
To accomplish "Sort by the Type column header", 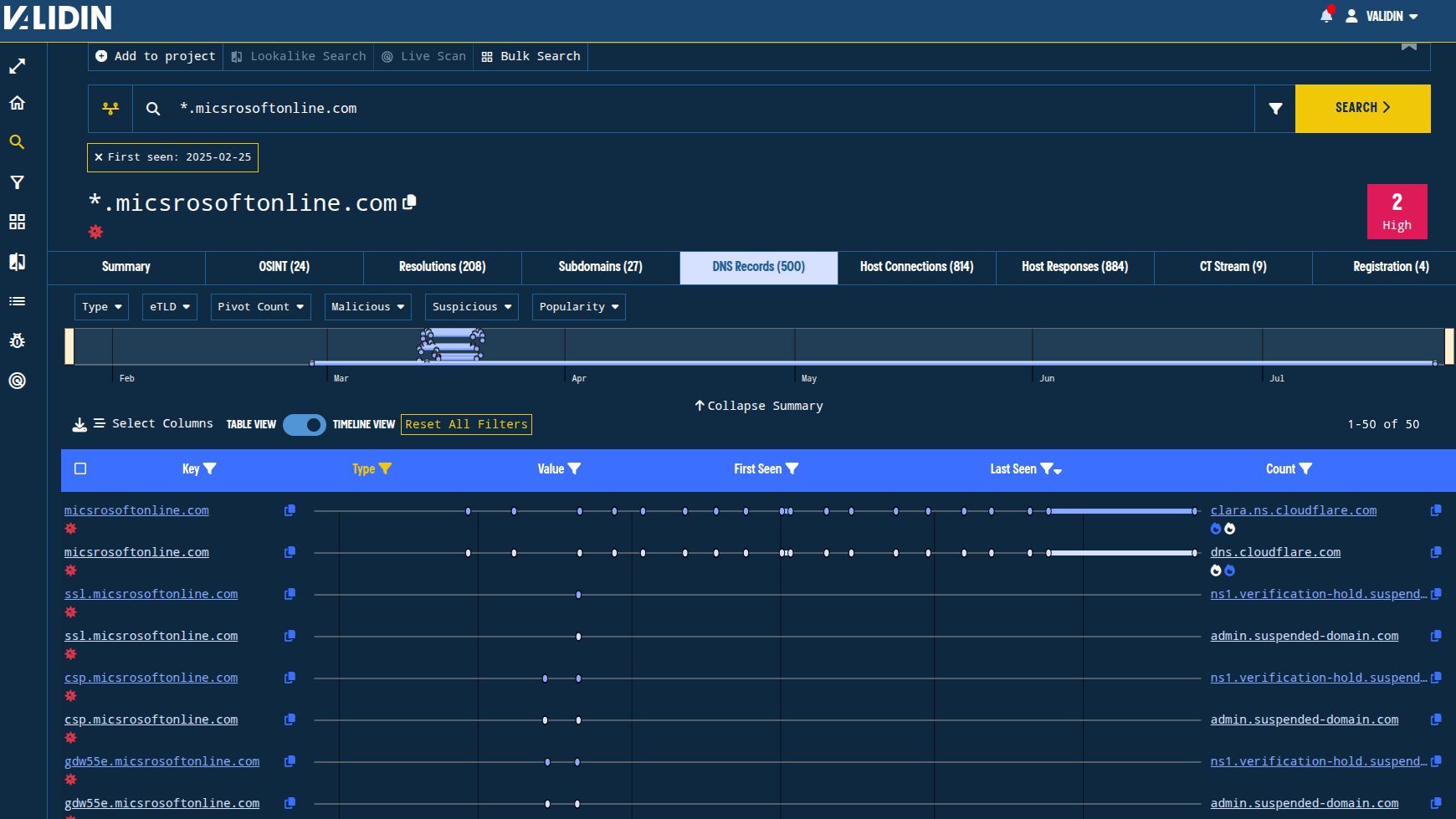I will 363,469.
